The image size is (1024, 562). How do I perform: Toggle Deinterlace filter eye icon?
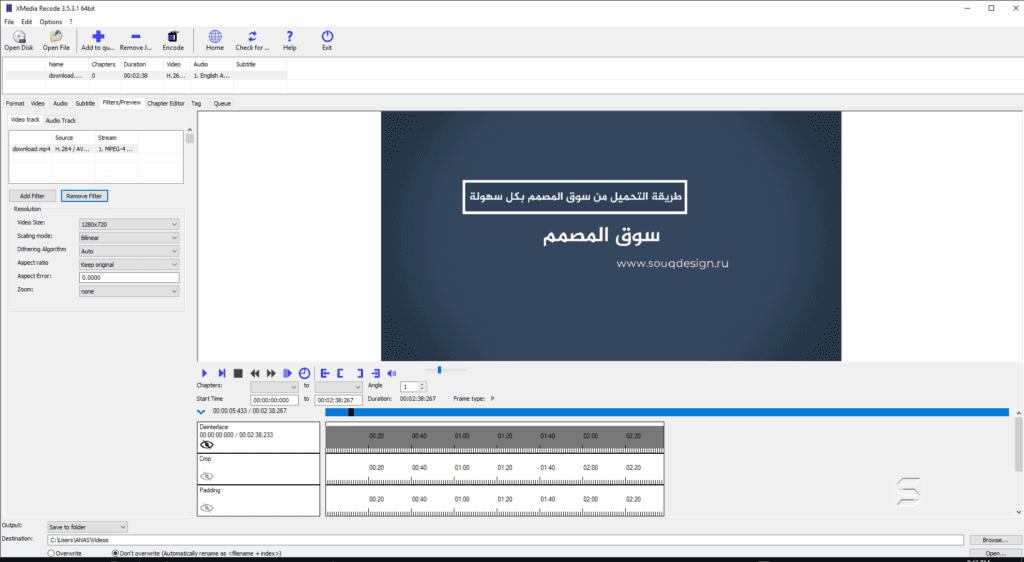click(207, 445)
